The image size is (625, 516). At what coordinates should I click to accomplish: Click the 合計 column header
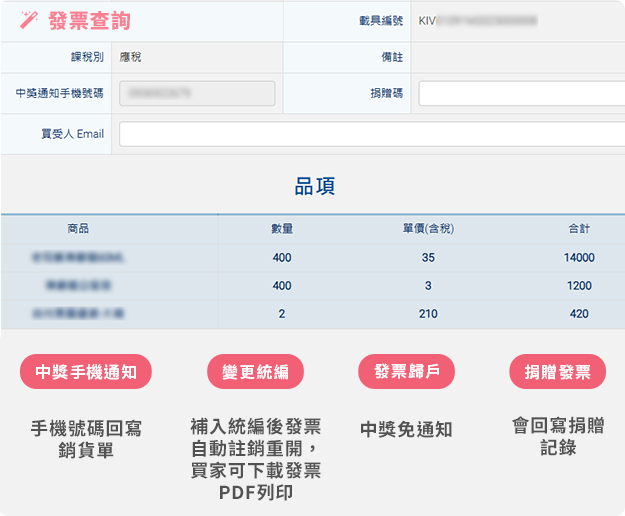579,229
